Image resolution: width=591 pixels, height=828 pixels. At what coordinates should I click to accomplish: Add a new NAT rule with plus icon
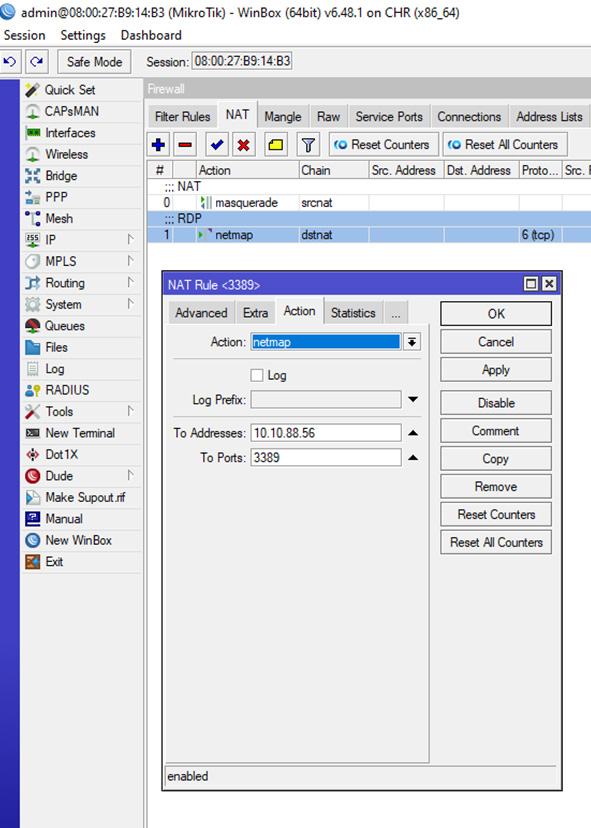[x=158, y=145]
